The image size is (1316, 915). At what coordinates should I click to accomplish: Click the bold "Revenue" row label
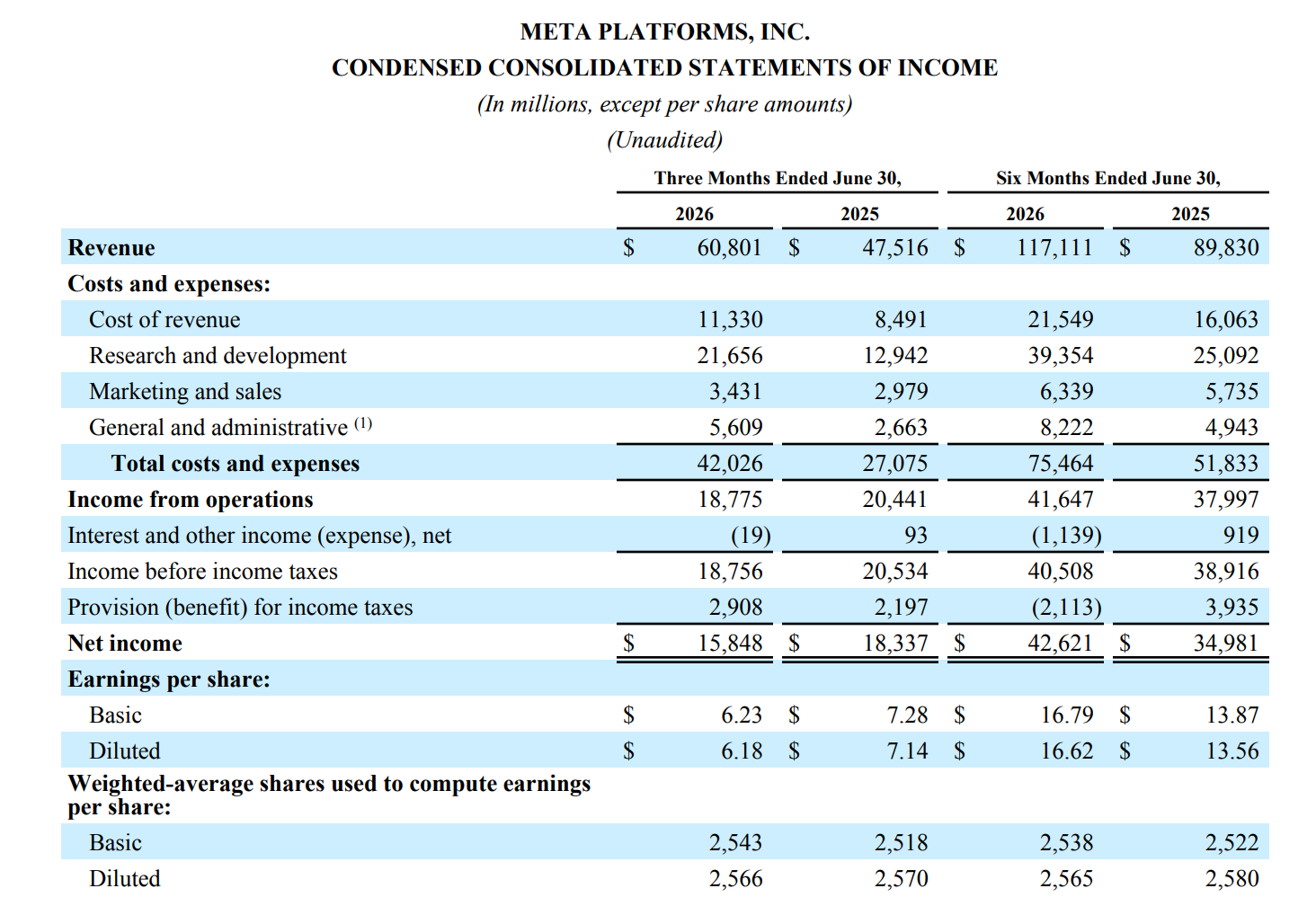[x=111, y=248]
